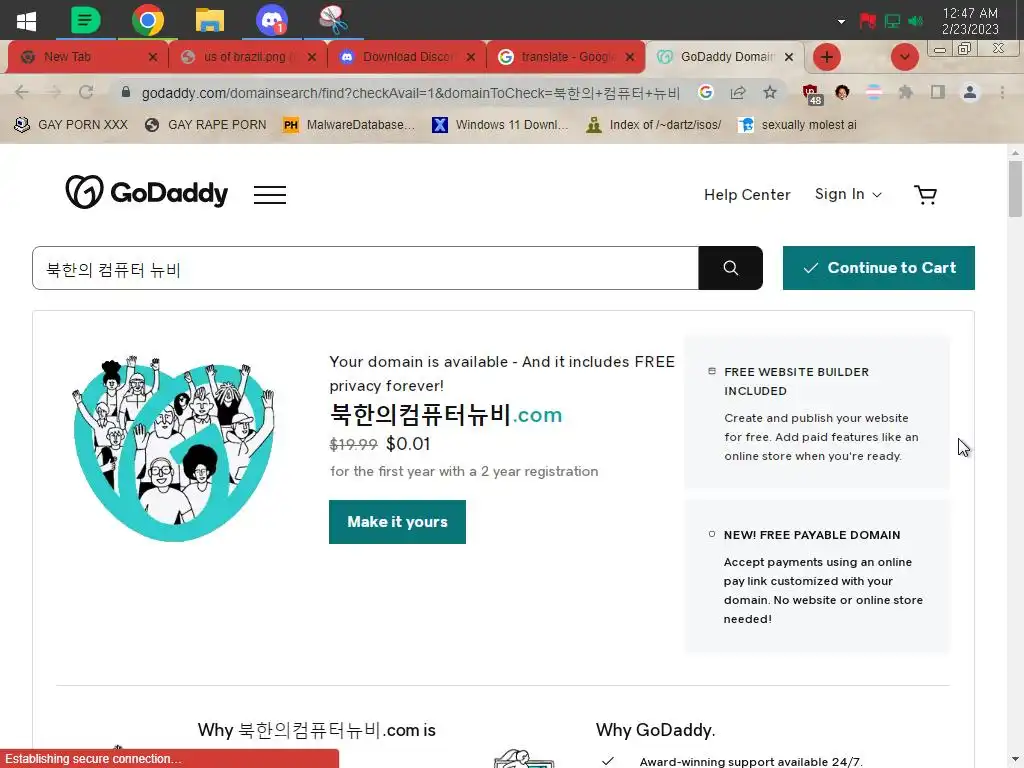This screenshot has height=768, width=1024.
Task: Close the Download Discord tab
Action: pyautogui.click(x=471, y=57)
